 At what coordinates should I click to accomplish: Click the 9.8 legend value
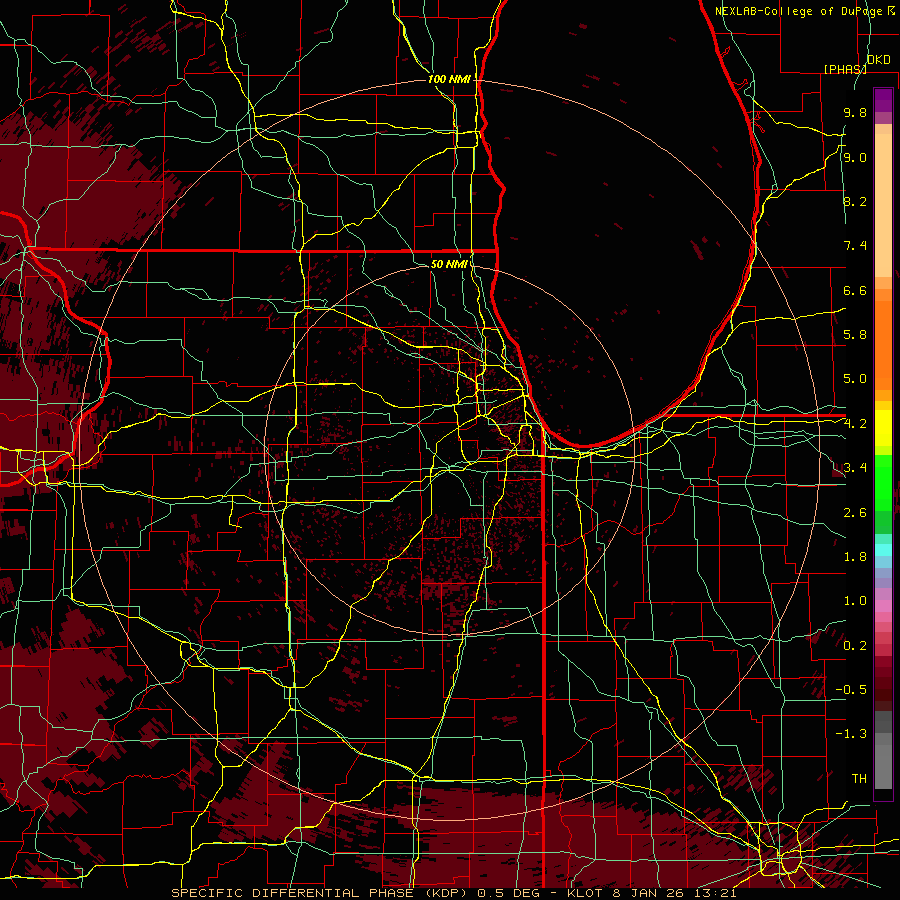pos(855,112)
